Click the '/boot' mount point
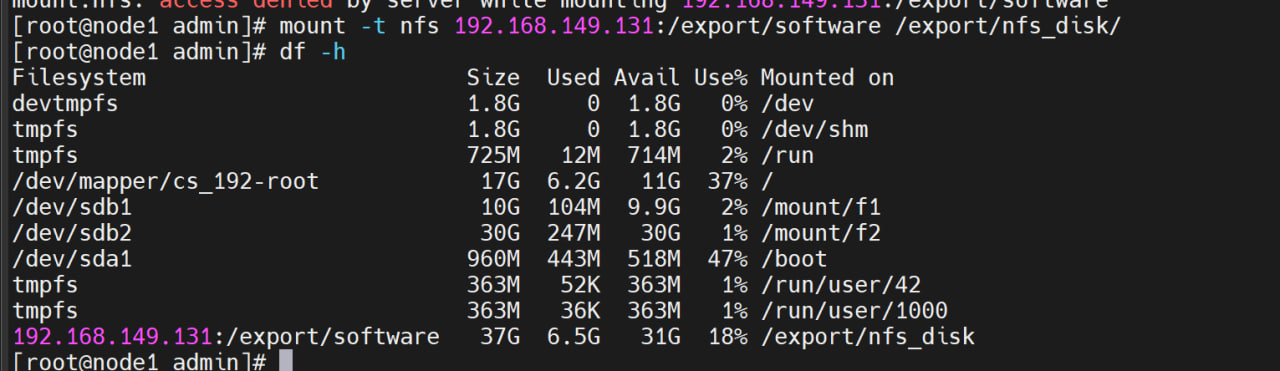Screen dimensions: 1280x371 [794, 259]
